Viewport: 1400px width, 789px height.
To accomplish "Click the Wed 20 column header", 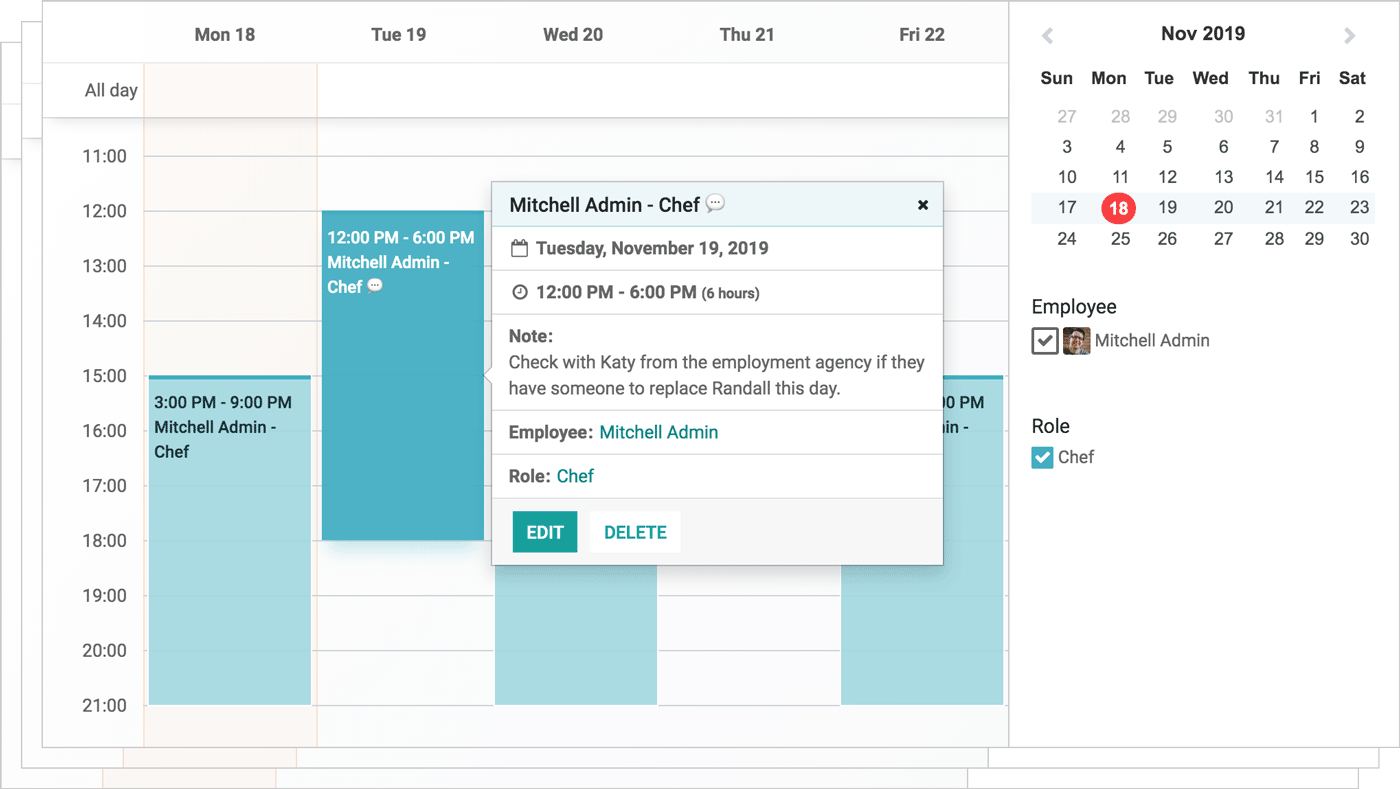I will click(572, 33).
